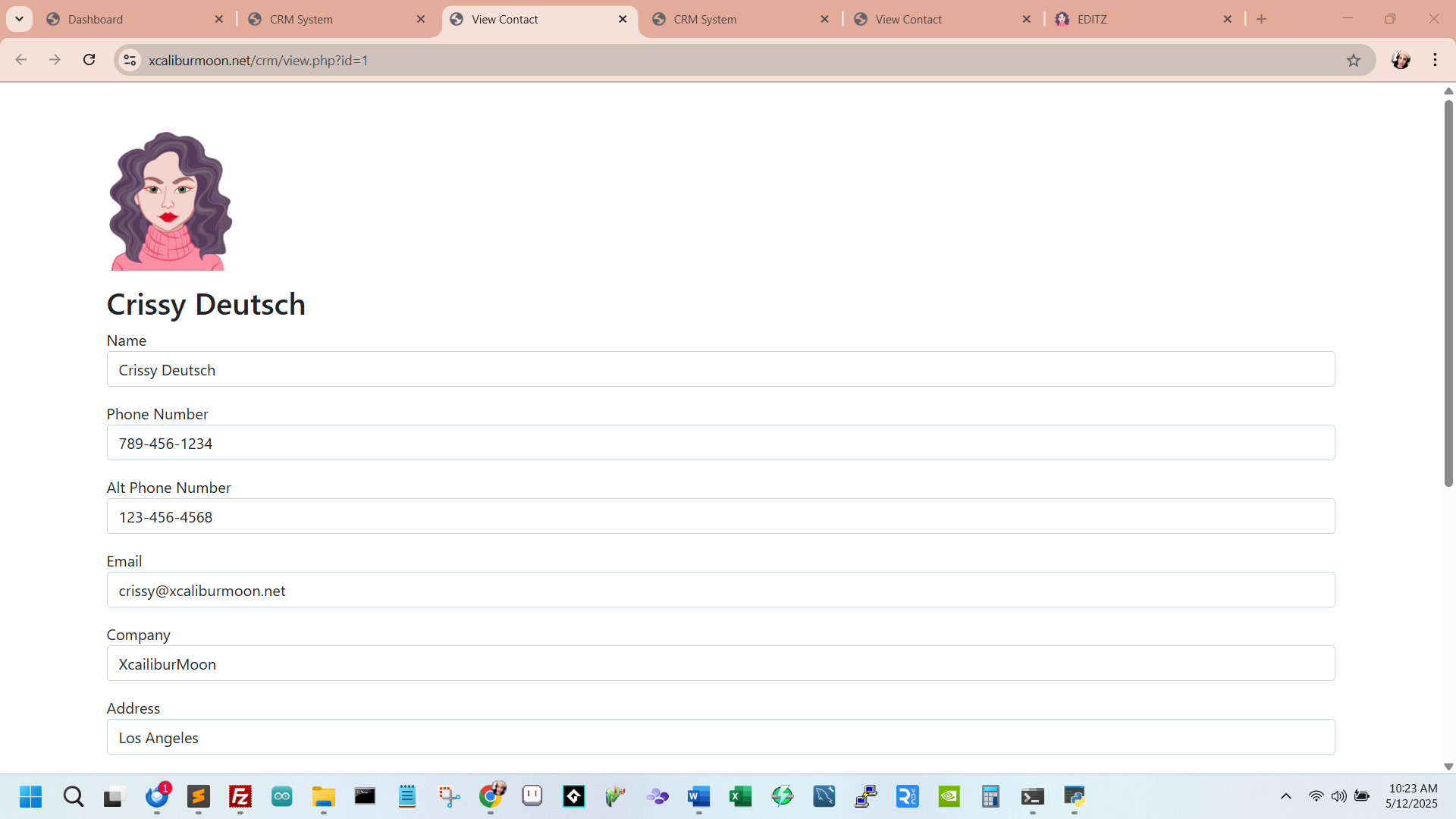Open Thunderbird from the taskbar
Screen dimensions: 1456x819
pos(157,796)
